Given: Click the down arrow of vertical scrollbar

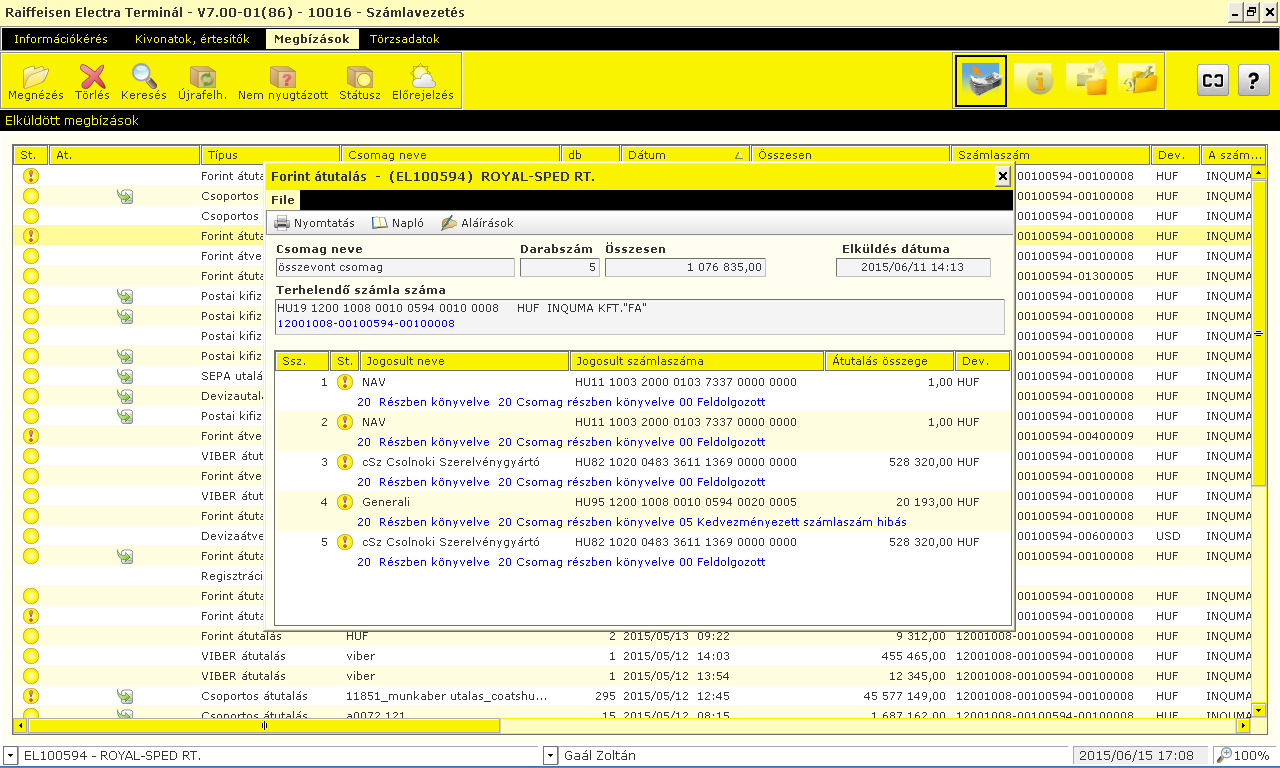Looking at the screenshot, I should (x=1259, y=711).
